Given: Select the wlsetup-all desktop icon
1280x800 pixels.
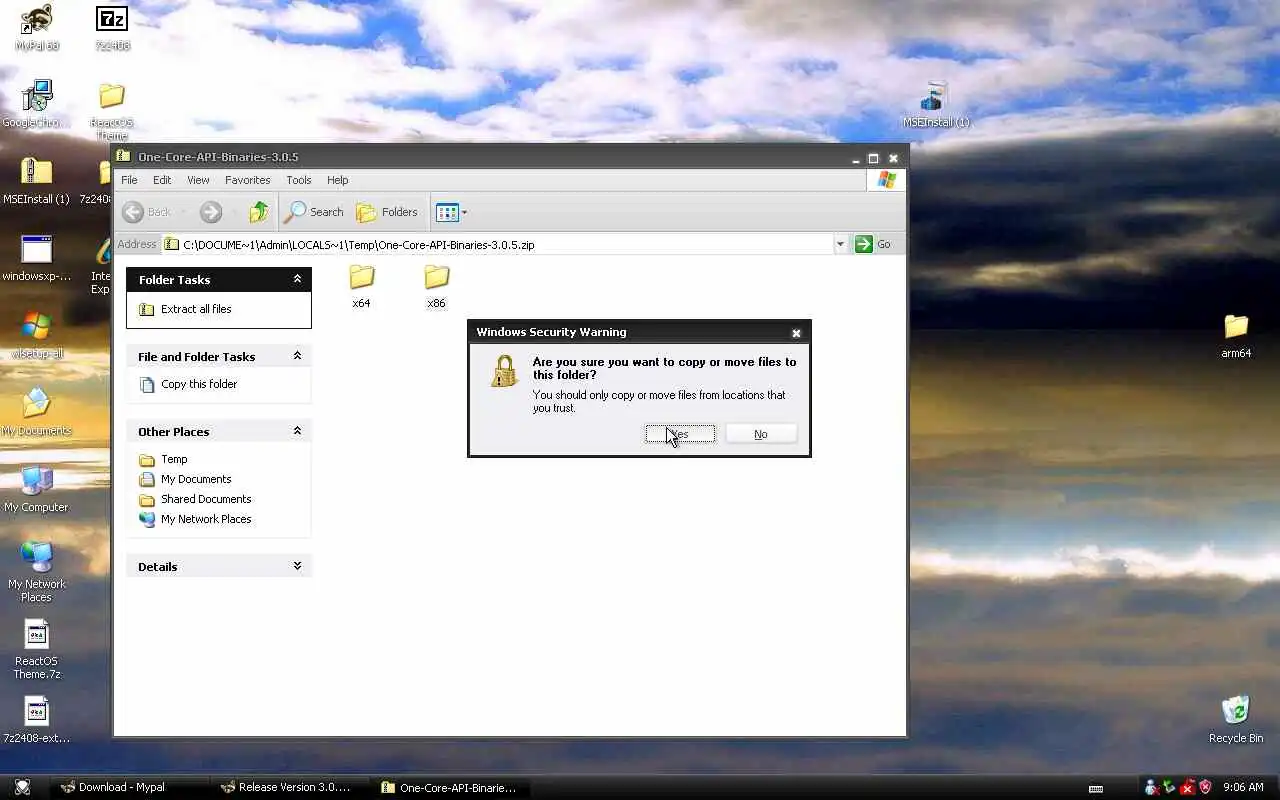Looking at the screenshot, I should 37,335.
